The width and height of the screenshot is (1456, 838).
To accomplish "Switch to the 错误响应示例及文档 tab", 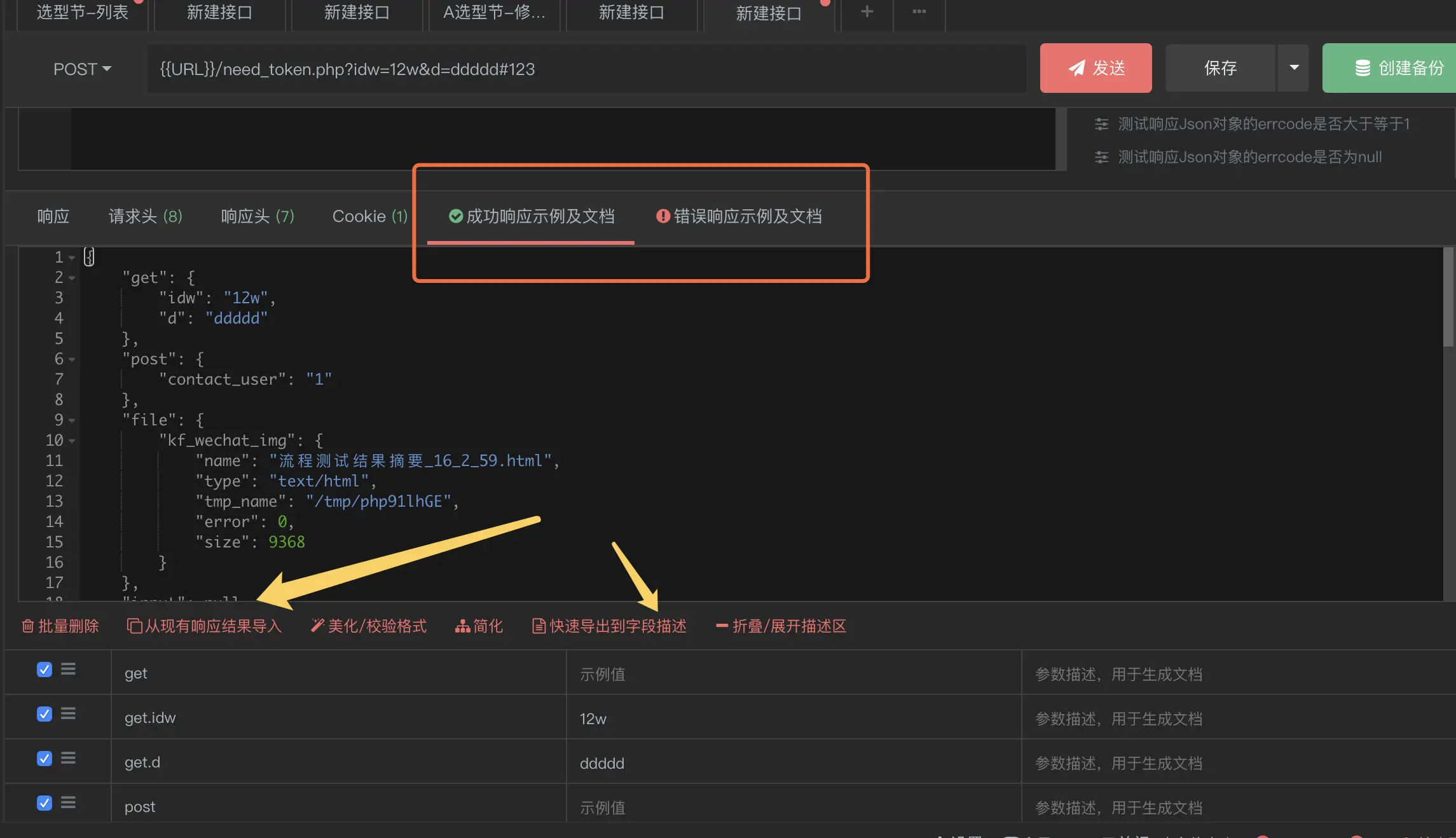I will click(x=739, y=216).
